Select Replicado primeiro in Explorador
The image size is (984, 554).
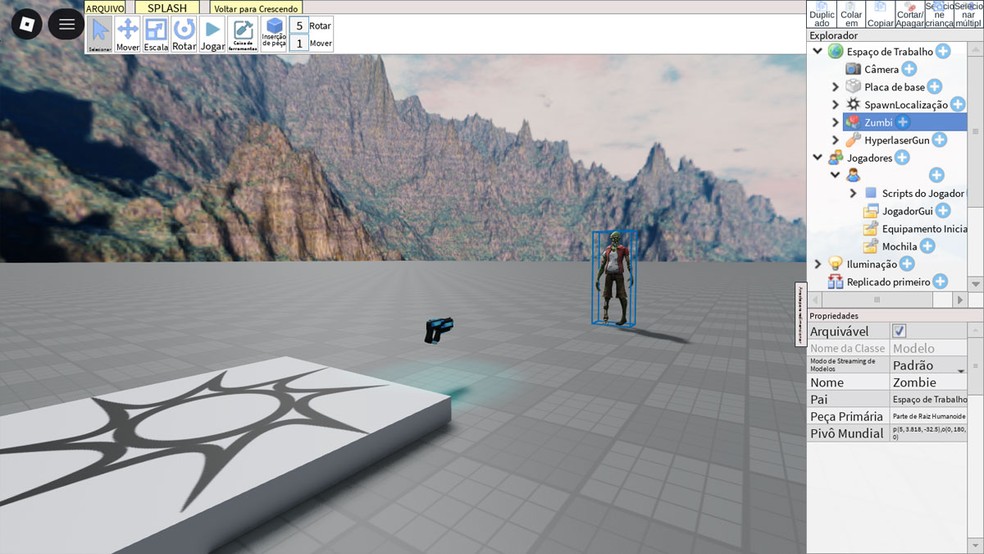click(x=889, y=282)
